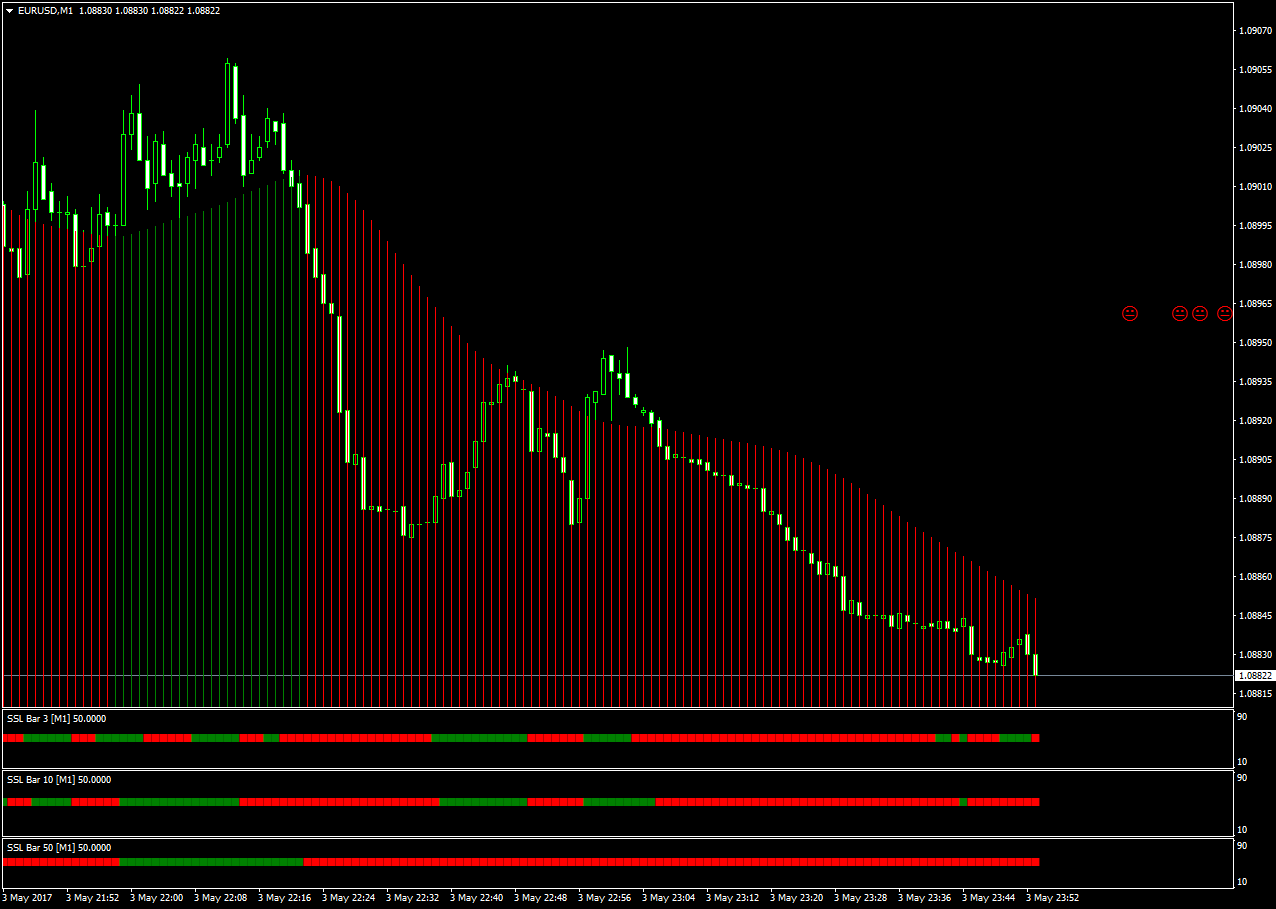Click the 3 May 23:28 time label
Screen dimensions: 1276x909
tap(861, 898)
